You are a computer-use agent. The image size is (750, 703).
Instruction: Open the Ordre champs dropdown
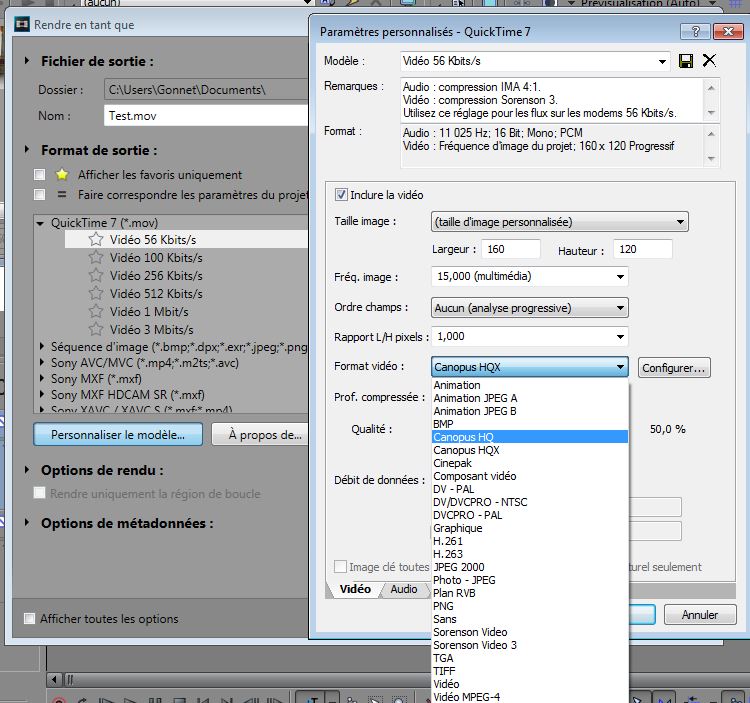(x=620, y=308)
